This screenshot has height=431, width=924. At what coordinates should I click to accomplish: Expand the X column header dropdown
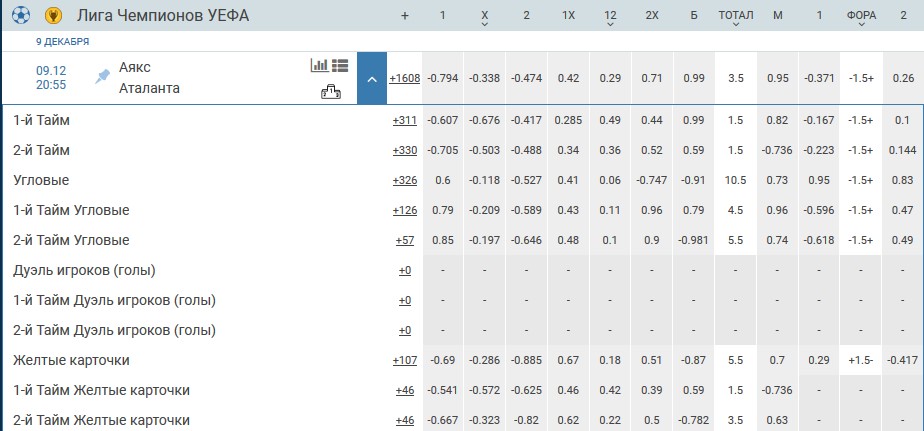pyautogui.click(x=485, y=25)
